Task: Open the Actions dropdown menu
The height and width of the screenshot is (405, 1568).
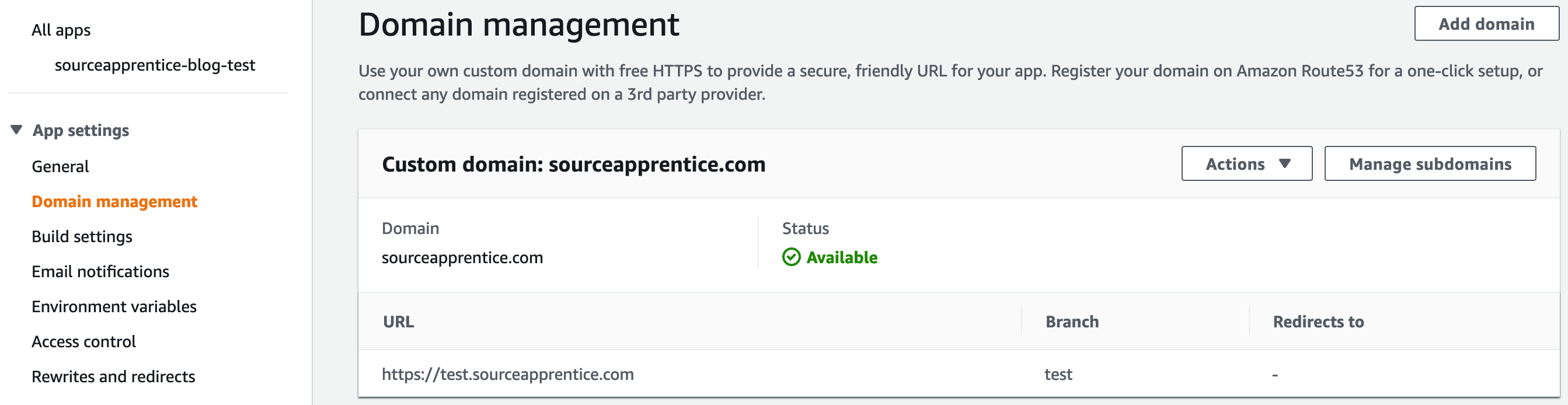Action: coord(1246,163)
